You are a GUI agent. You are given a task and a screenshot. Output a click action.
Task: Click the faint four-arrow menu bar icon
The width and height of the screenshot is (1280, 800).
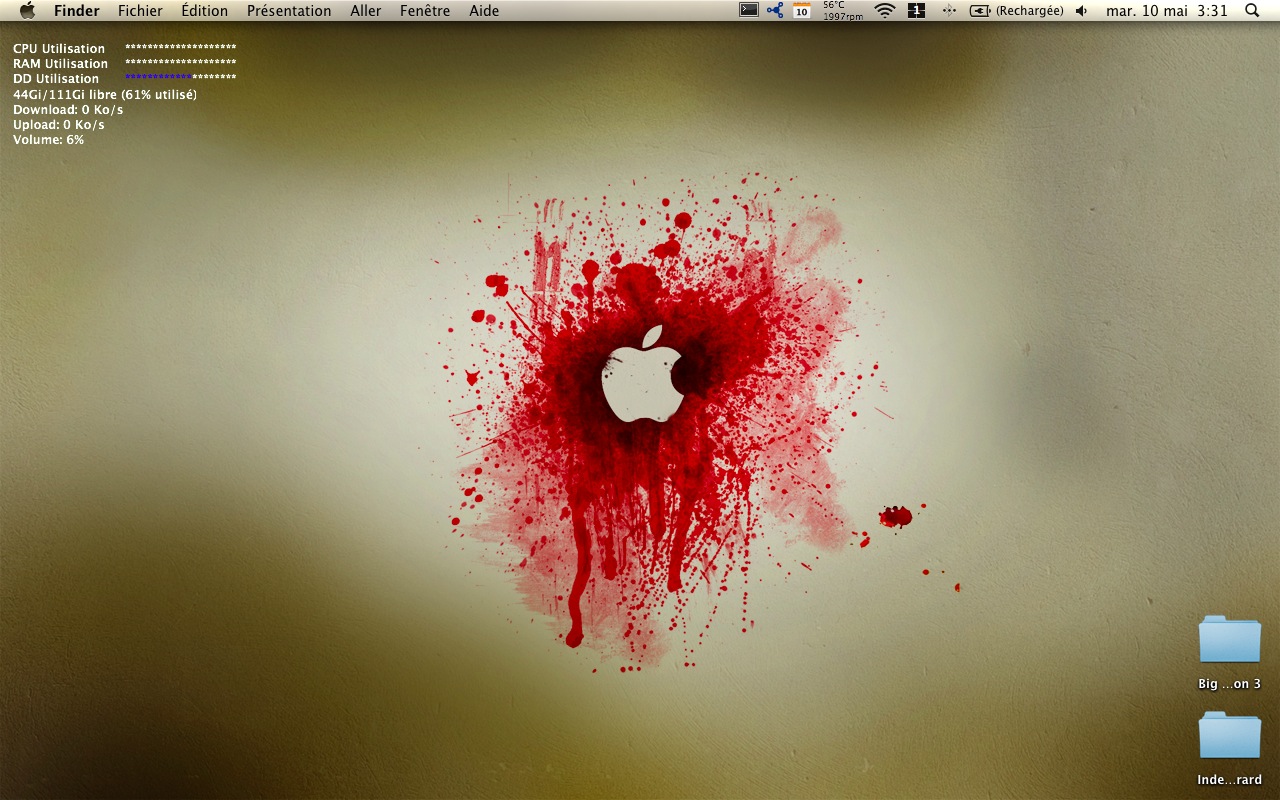(949, 10)
